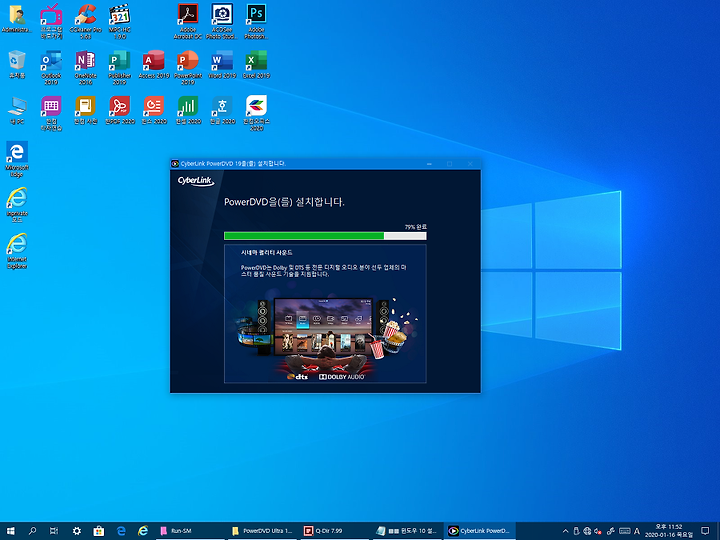This screenshot has height=540, width=720.
Task: Launch OneNote 2016 shortcut
Action: [85, 67]
